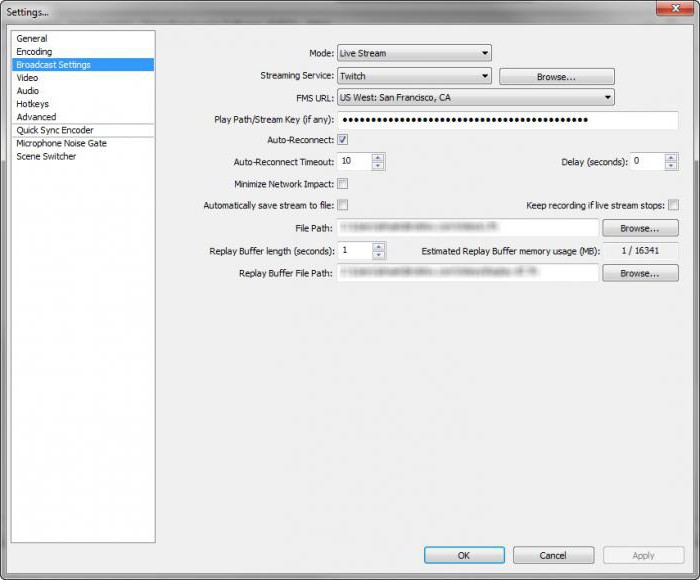Go to Hotkeys settings section
The width and height of the screenshot is (700, 580).
click(x=32, y=104)
